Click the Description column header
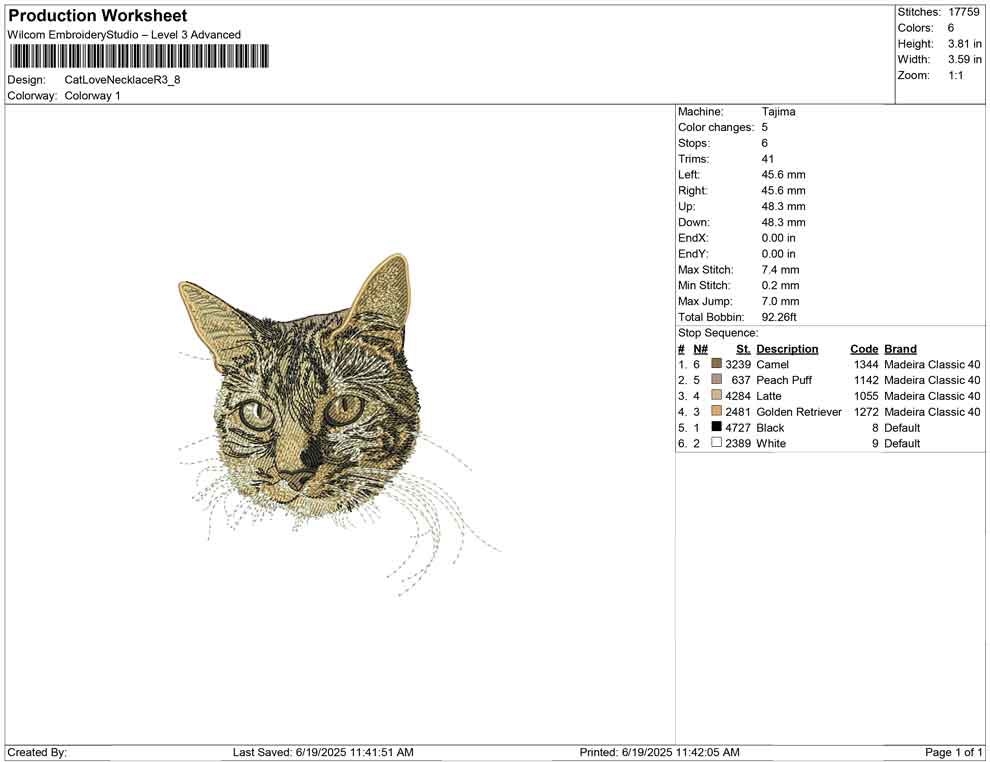 (787, 349)
